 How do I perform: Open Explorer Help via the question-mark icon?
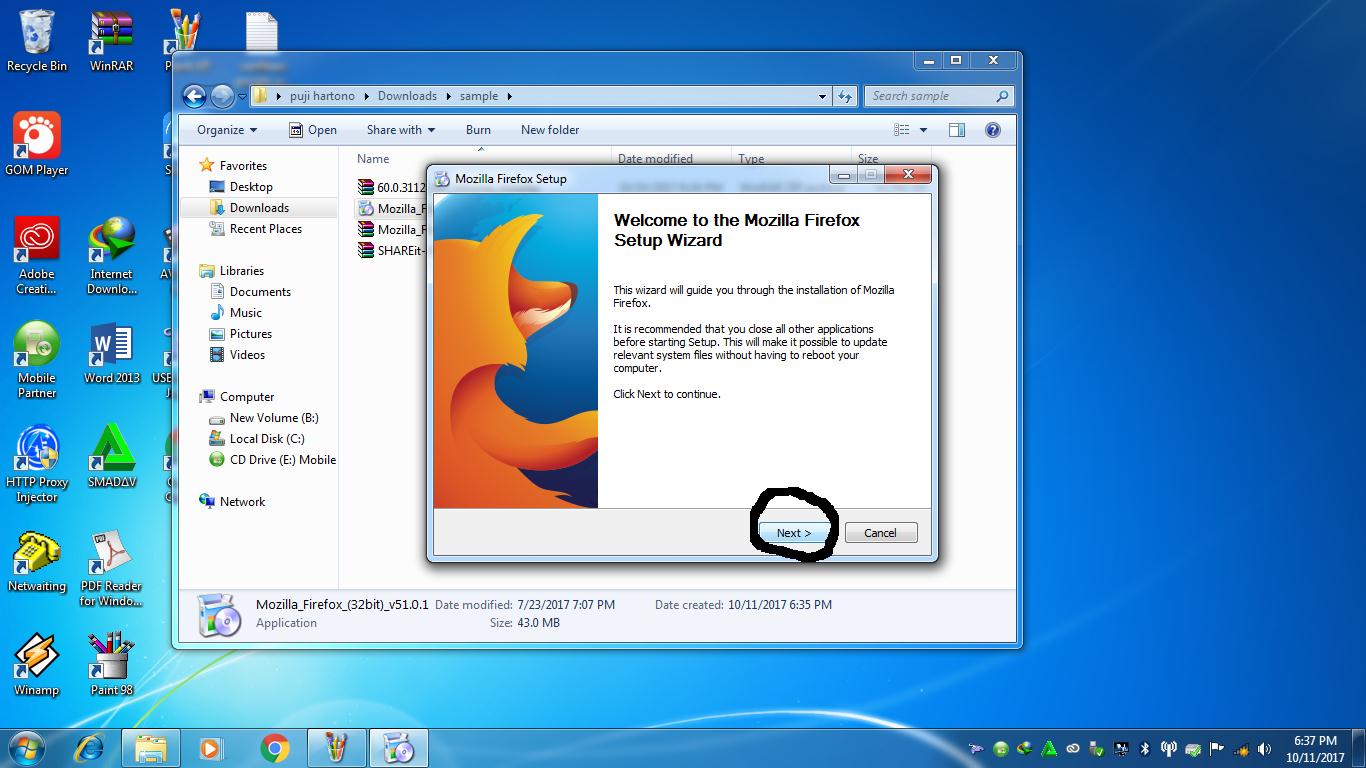tap(993, 130)
